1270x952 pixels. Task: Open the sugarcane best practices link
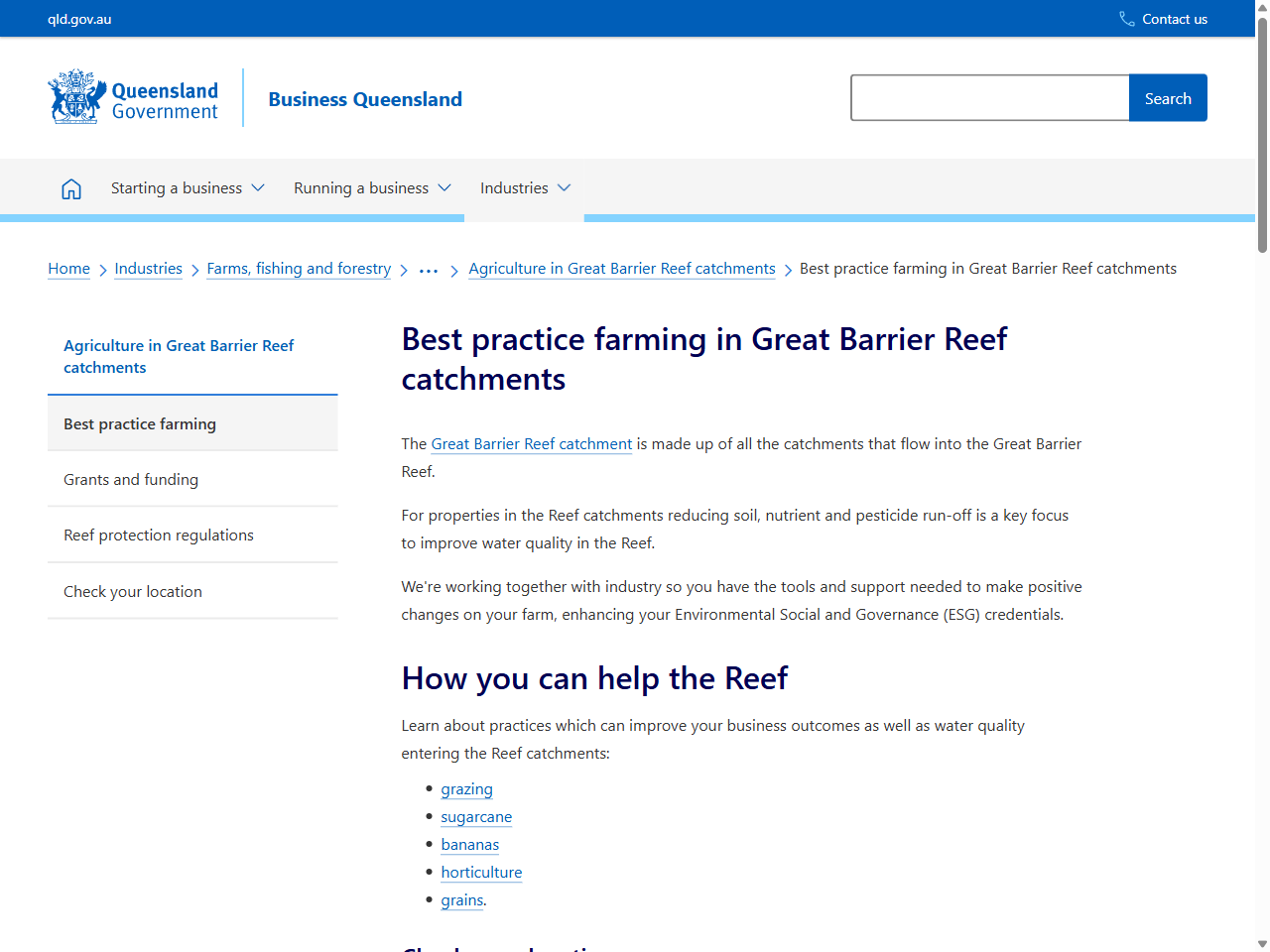[476, 816]
